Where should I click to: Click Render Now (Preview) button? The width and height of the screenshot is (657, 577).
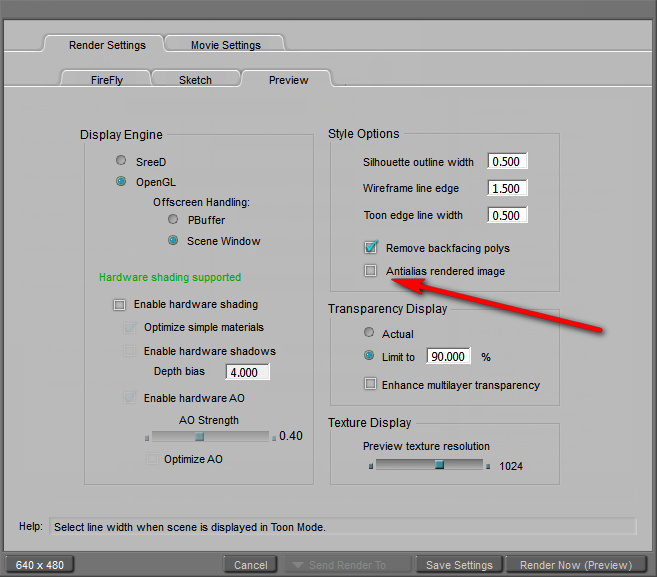click(x=576, y=565)
